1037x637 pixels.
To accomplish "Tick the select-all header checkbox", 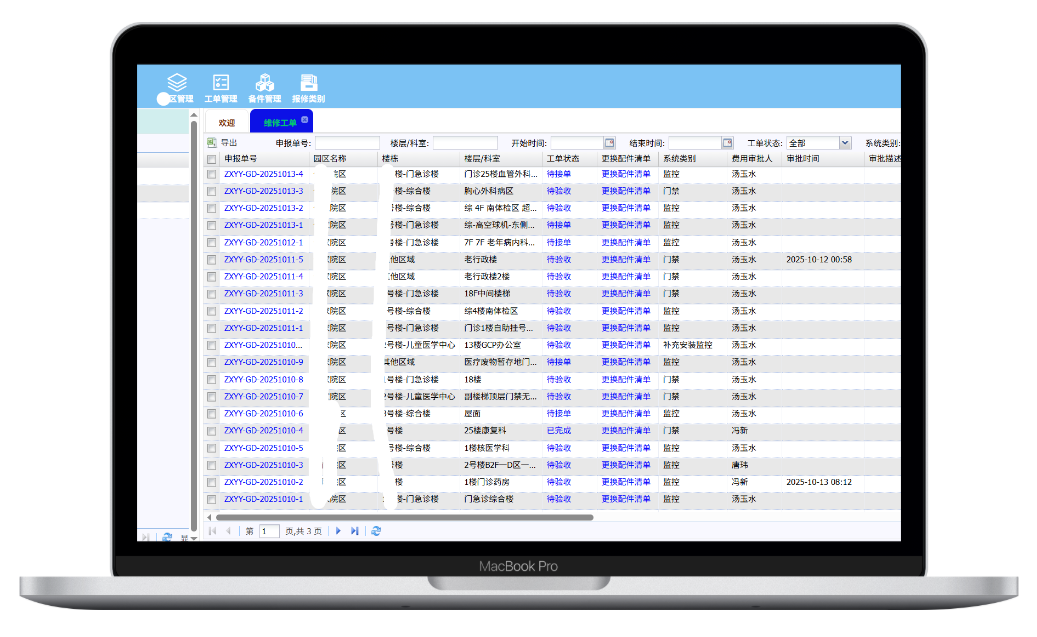I will pos(211,159).
